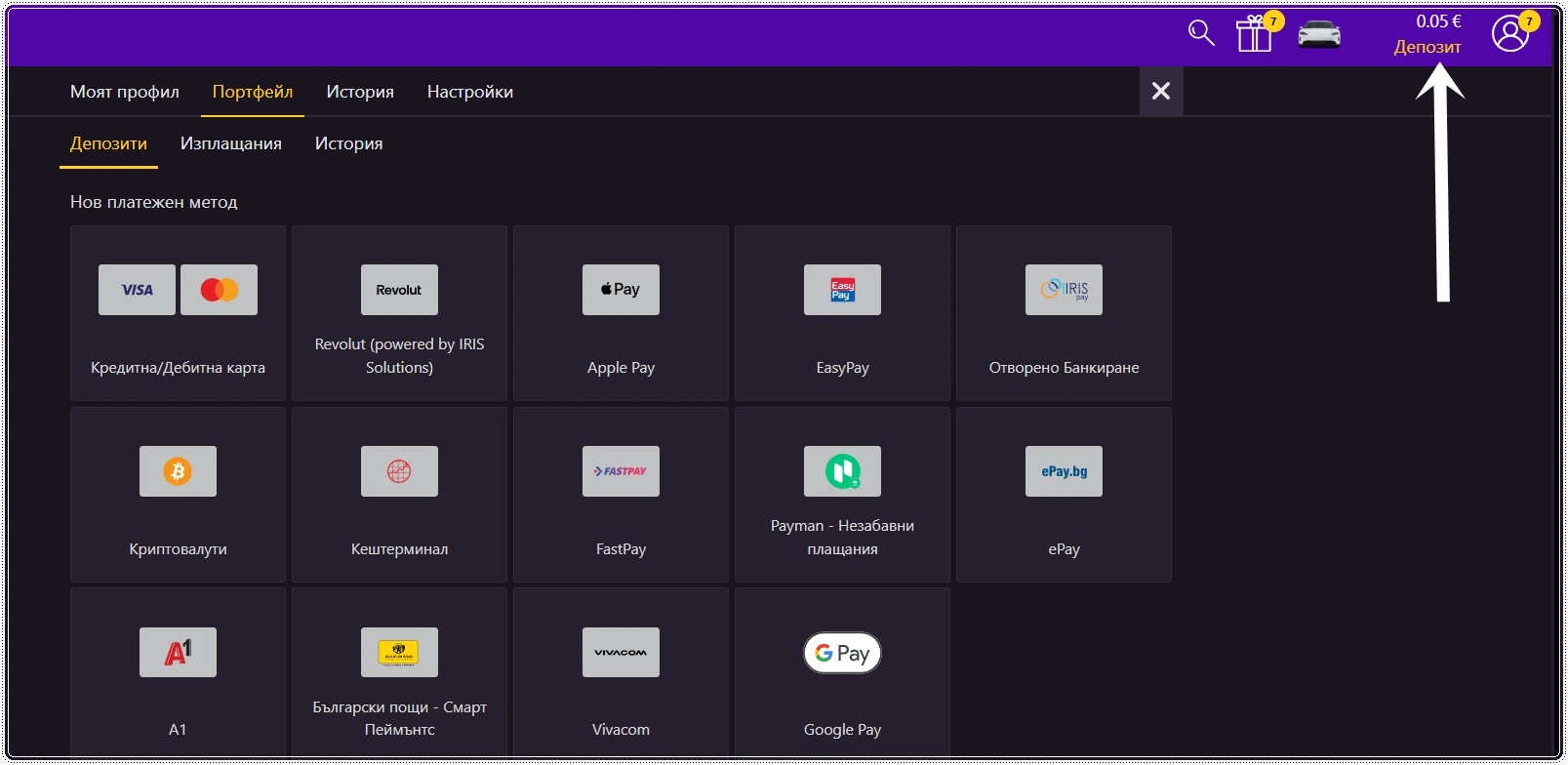Open the Настройки menu tab
The image size is (1568, 765).
(470, 92)
